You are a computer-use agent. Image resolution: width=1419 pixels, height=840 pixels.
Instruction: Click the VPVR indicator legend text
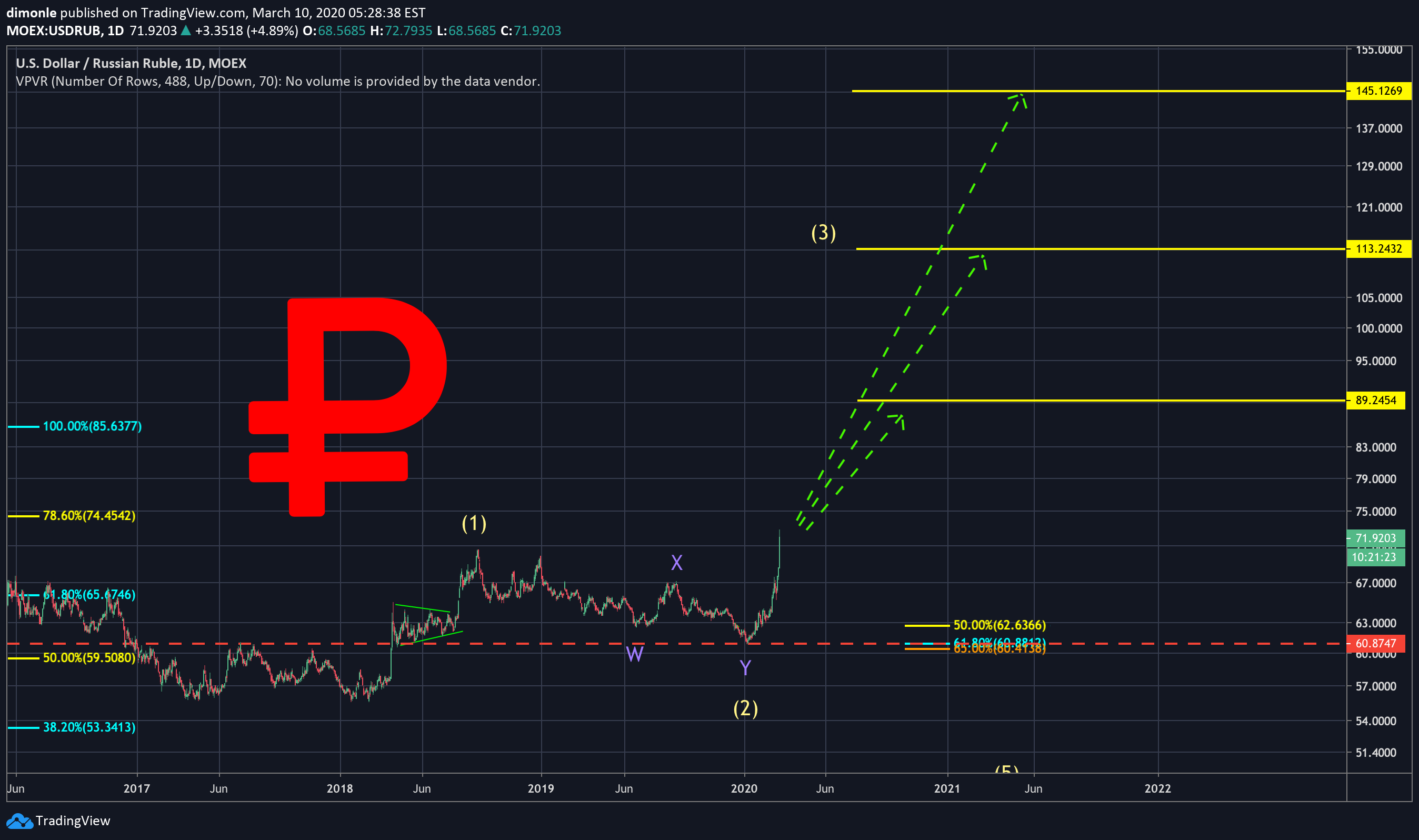tap(277, 82)
